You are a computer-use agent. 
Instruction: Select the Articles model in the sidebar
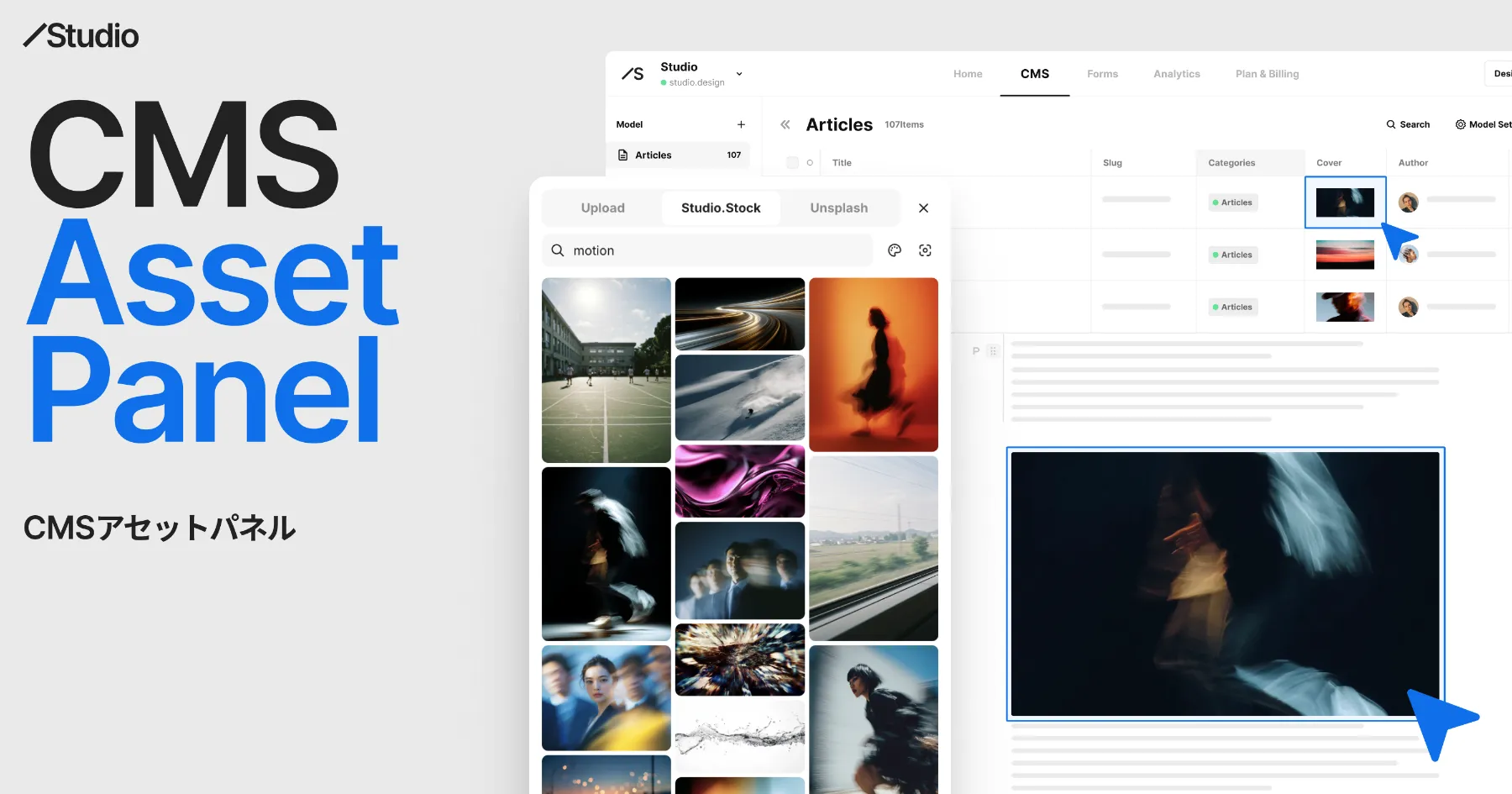pos(679,155)
